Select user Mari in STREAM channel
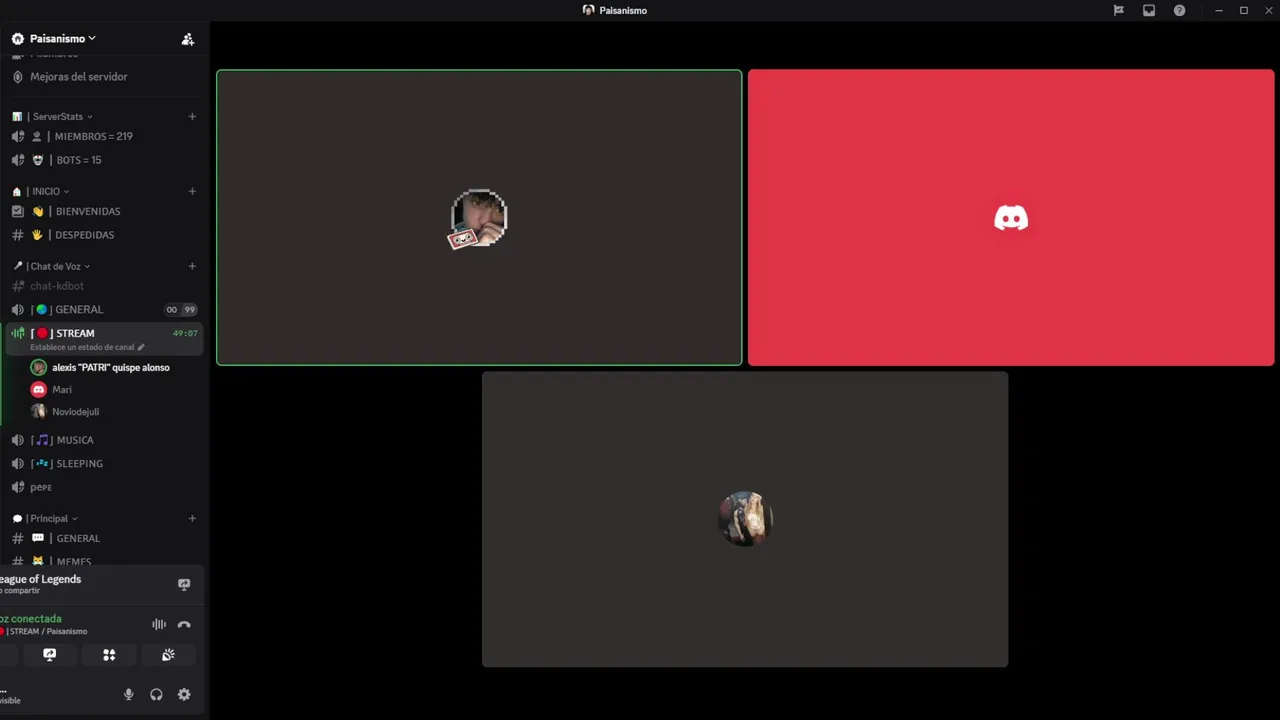Viewport: 1280px width, 720px height. point(62,390)
